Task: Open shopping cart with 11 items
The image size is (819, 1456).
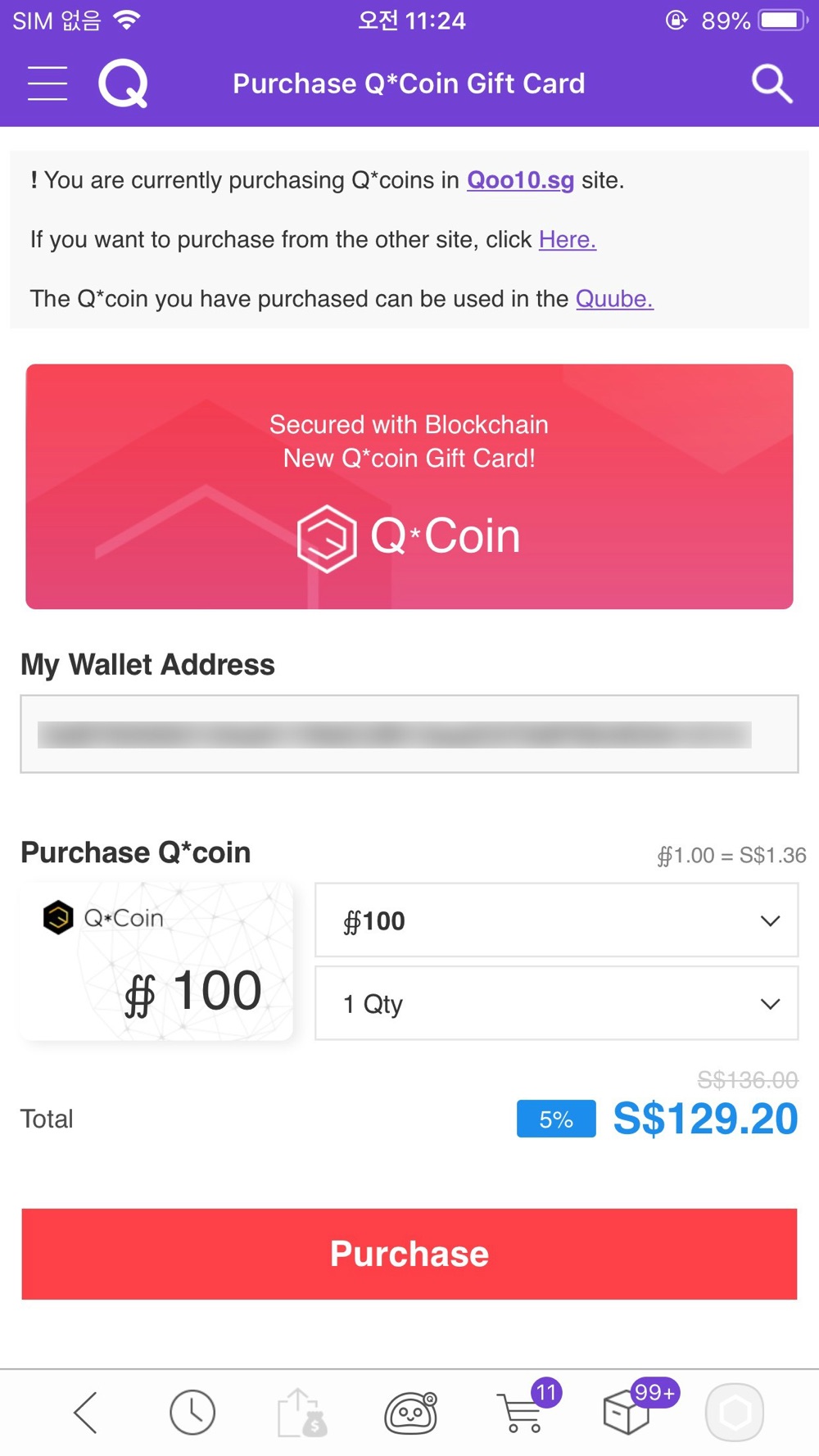Action: 524,1409
